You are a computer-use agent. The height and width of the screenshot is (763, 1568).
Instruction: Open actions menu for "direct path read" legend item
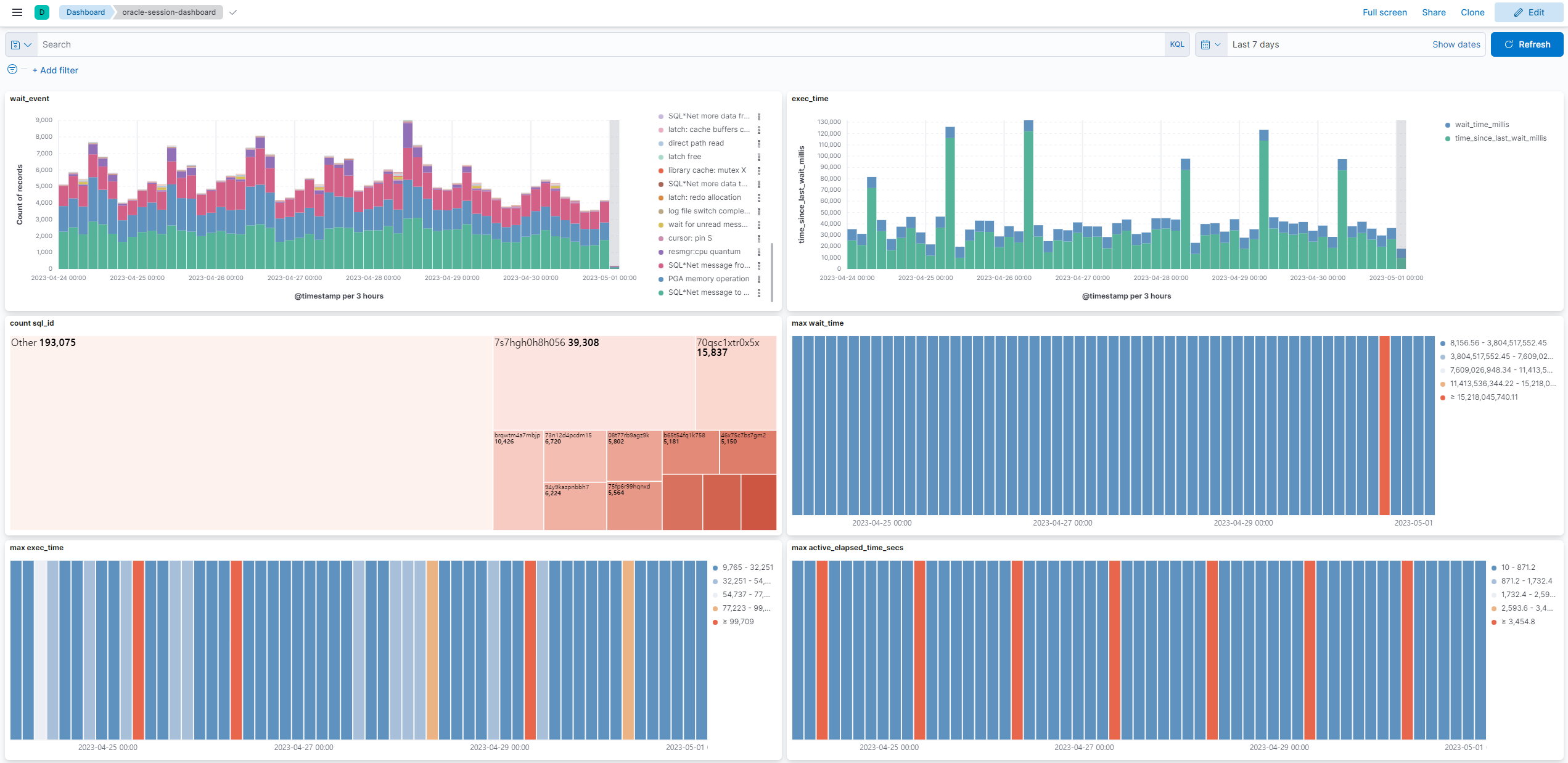[x=758, y=142]
